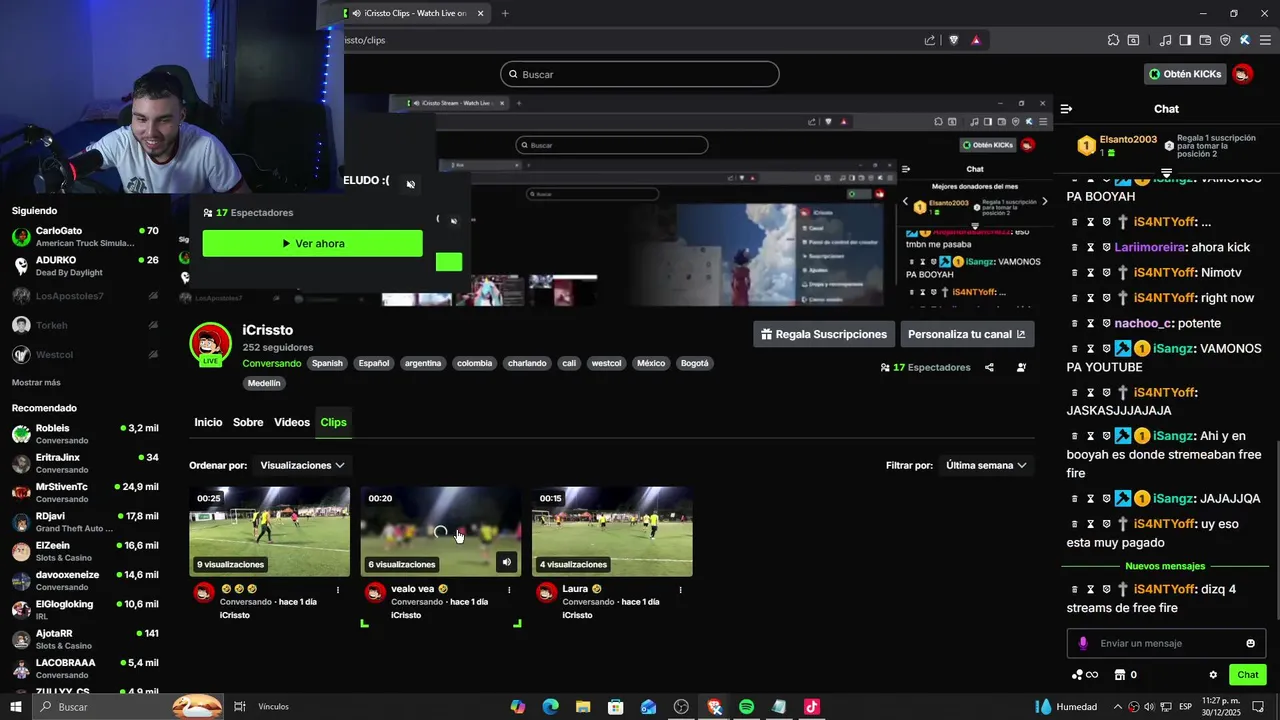Open the Filtrar por Última semana dropdown

click(x=987, y=465)
